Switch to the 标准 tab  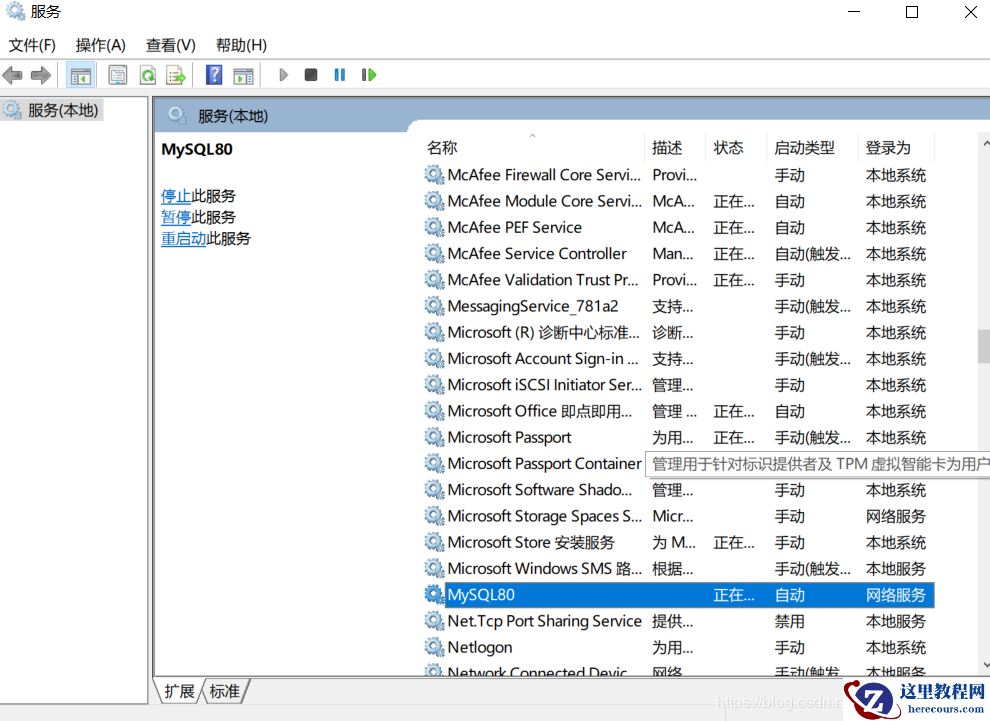[x=225, y=691]
